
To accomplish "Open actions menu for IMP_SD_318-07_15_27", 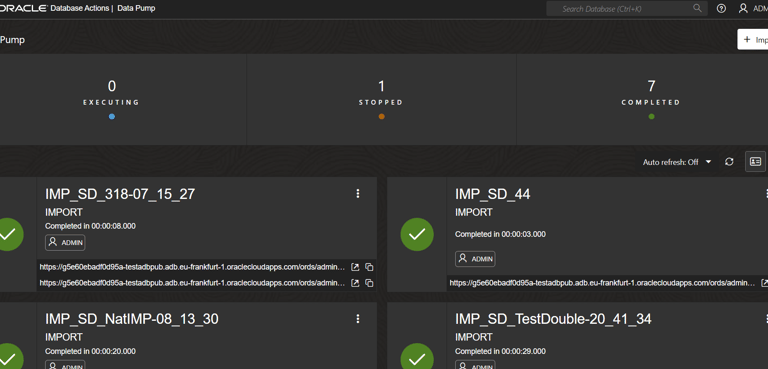I will point(358,194).
